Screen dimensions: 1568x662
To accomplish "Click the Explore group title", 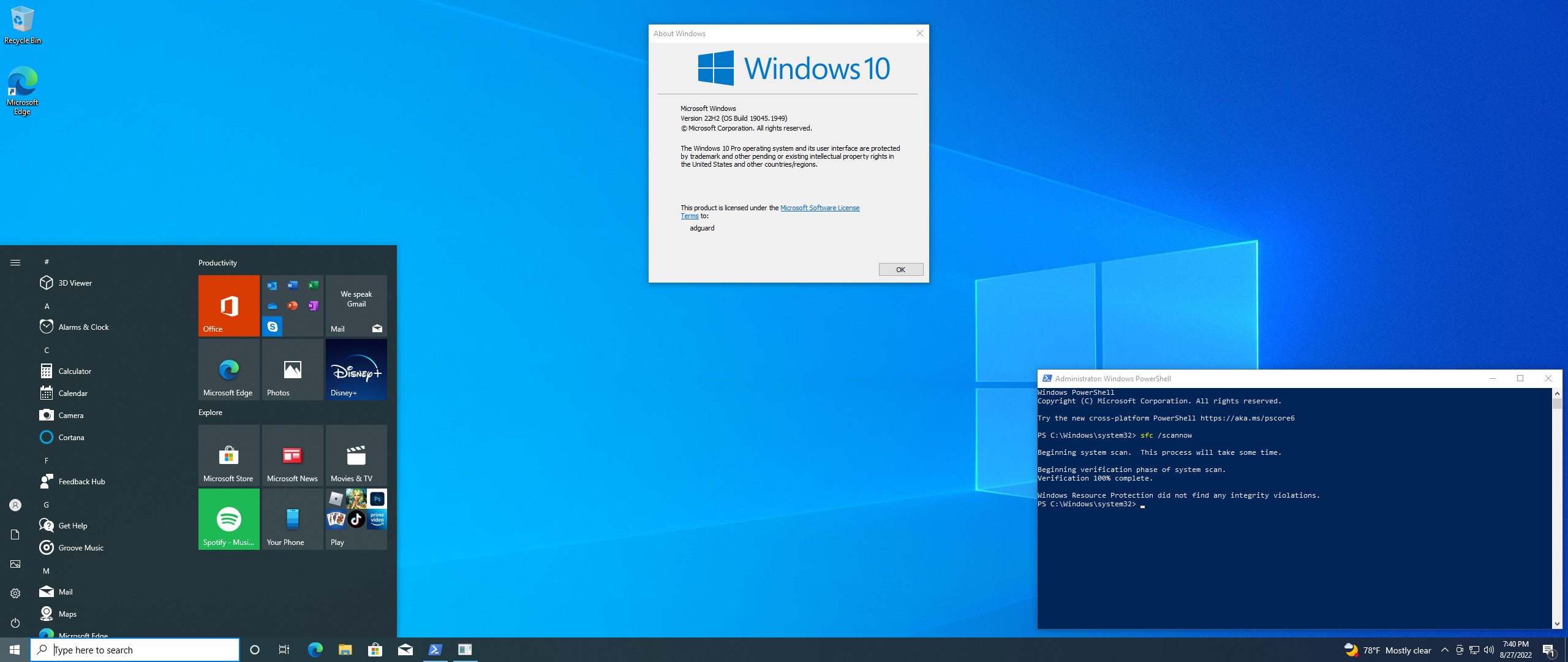I will (210, 412).
